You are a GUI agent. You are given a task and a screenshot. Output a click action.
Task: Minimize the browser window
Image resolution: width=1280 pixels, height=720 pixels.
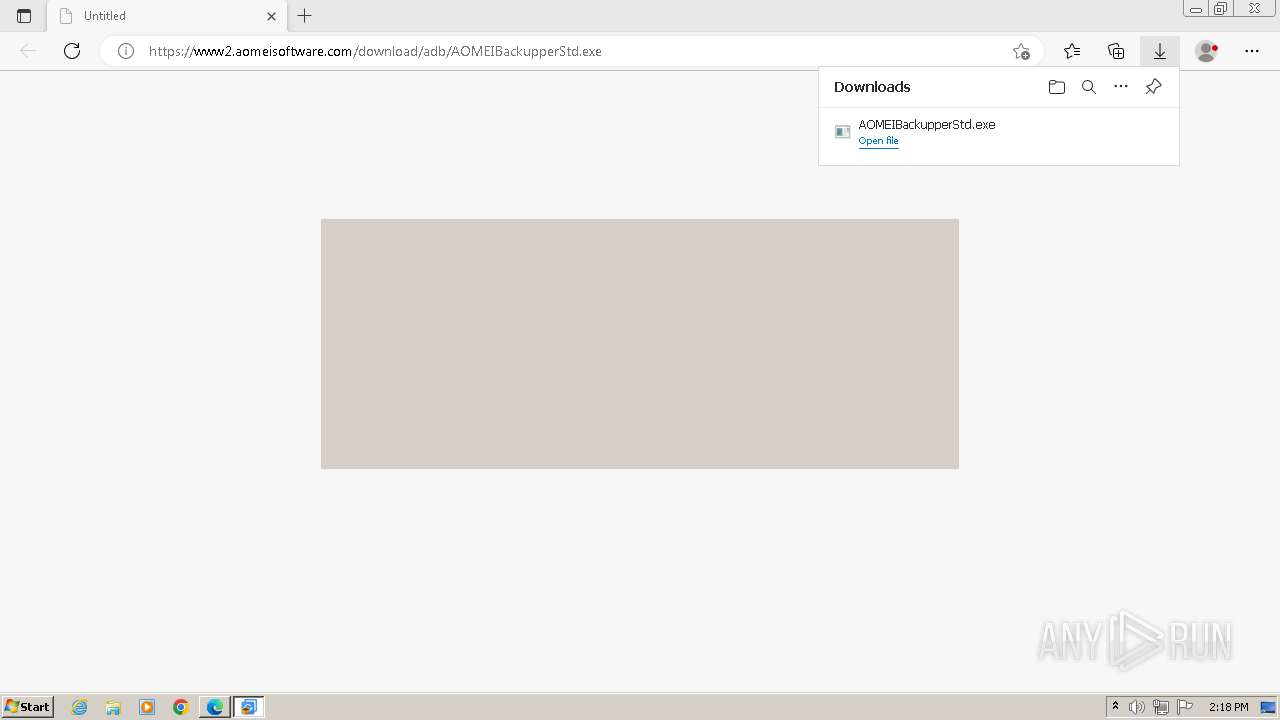pos(1195,9)
